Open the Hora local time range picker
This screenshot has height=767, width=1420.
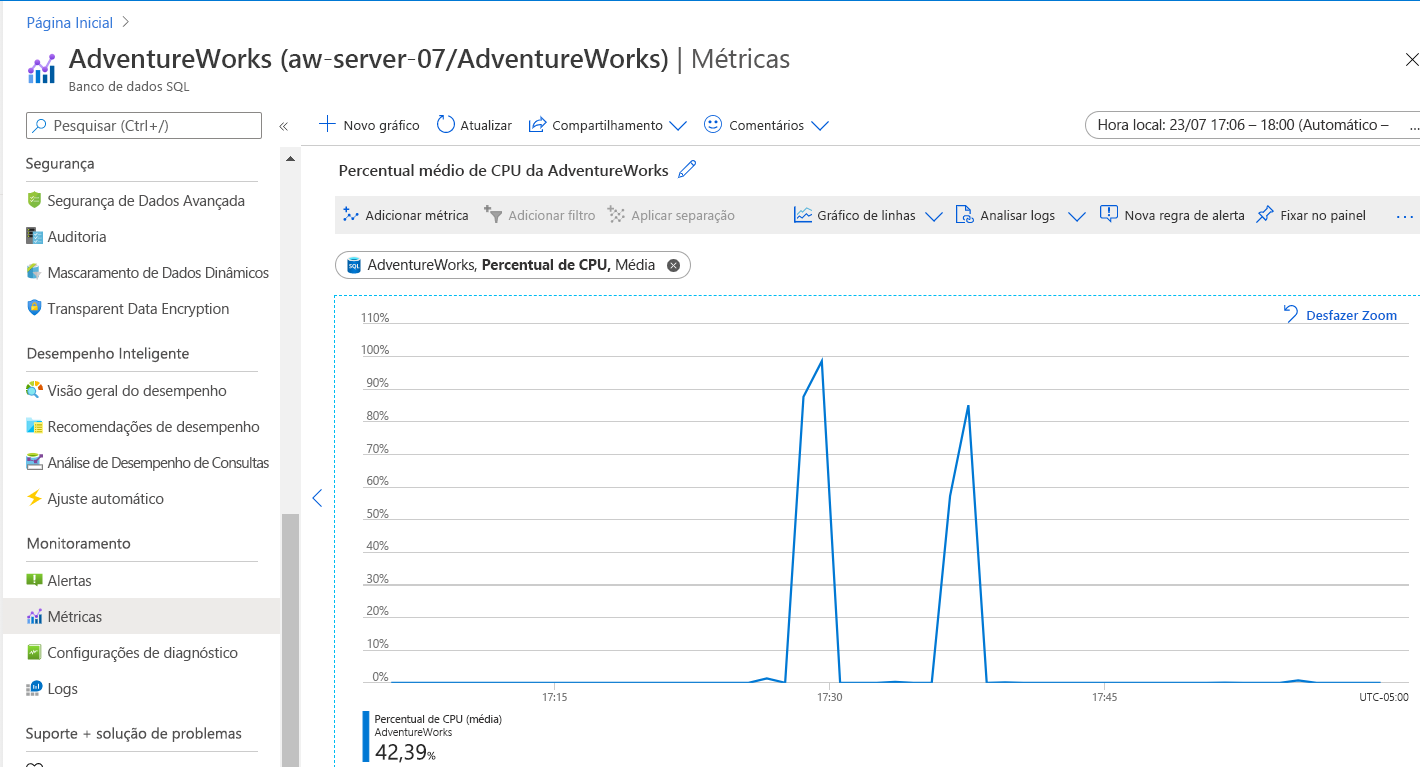1252,125
